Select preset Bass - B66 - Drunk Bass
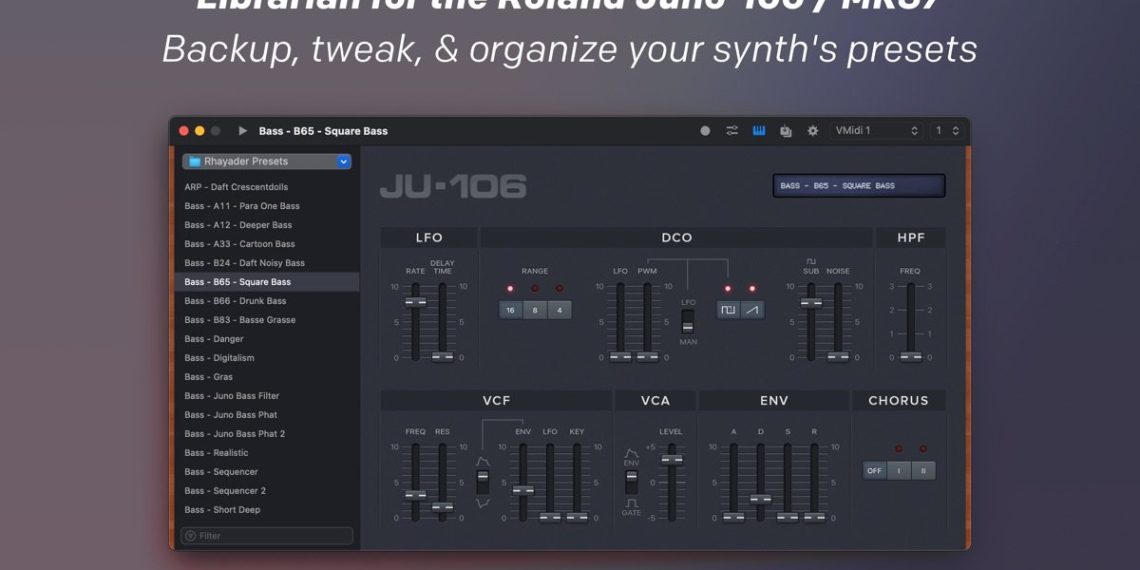 click(235, 301)
